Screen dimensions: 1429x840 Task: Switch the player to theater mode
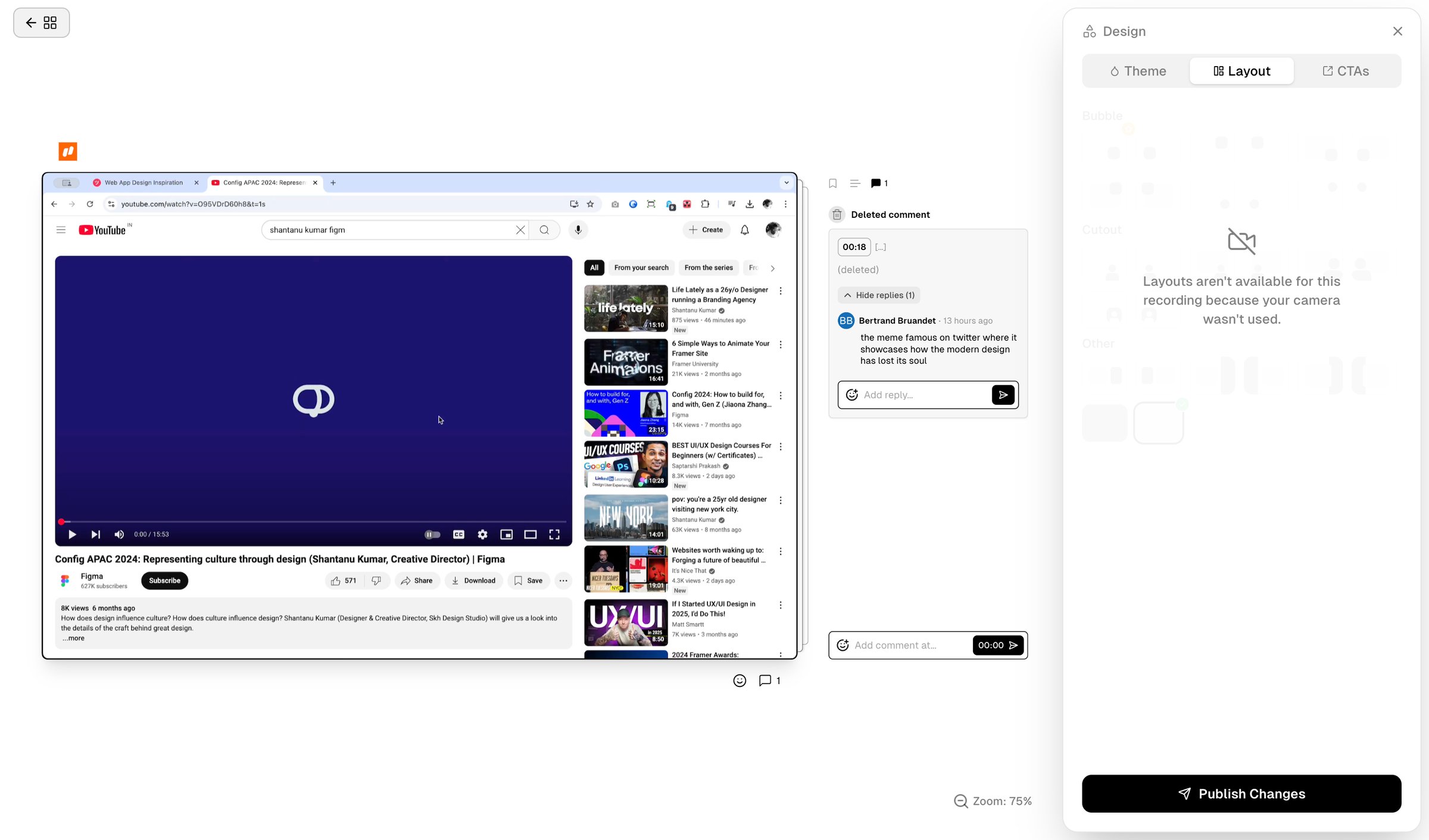click(x=530, y=535)
